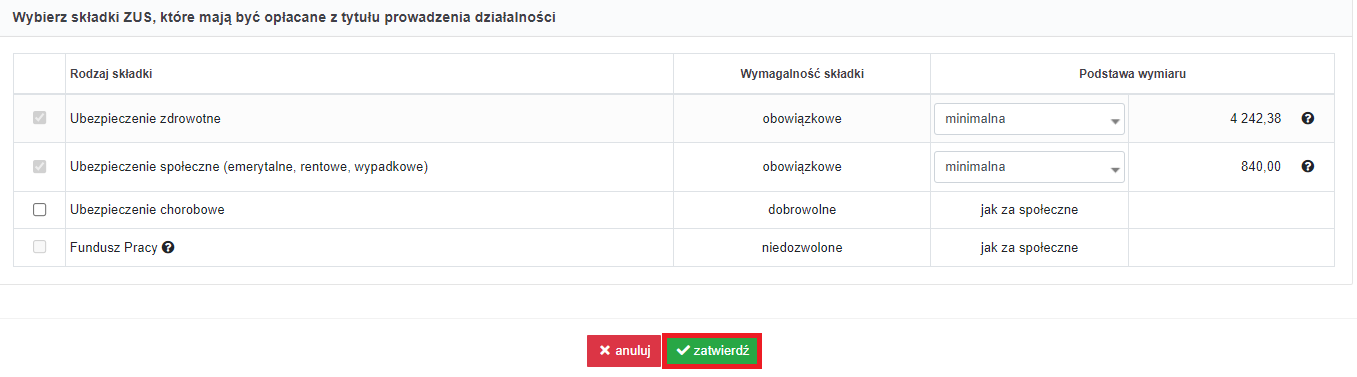Screen dimensions: 1357x377
Task: Click help icon beside 840,00 amount
Action: click(1307, 167)
